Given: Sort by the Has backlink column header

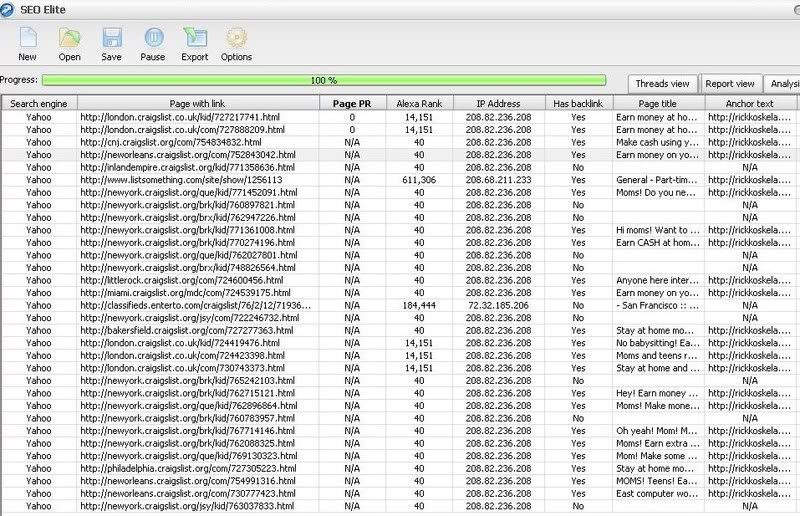Looking at the screenshot, I should (x=578, y=104).
